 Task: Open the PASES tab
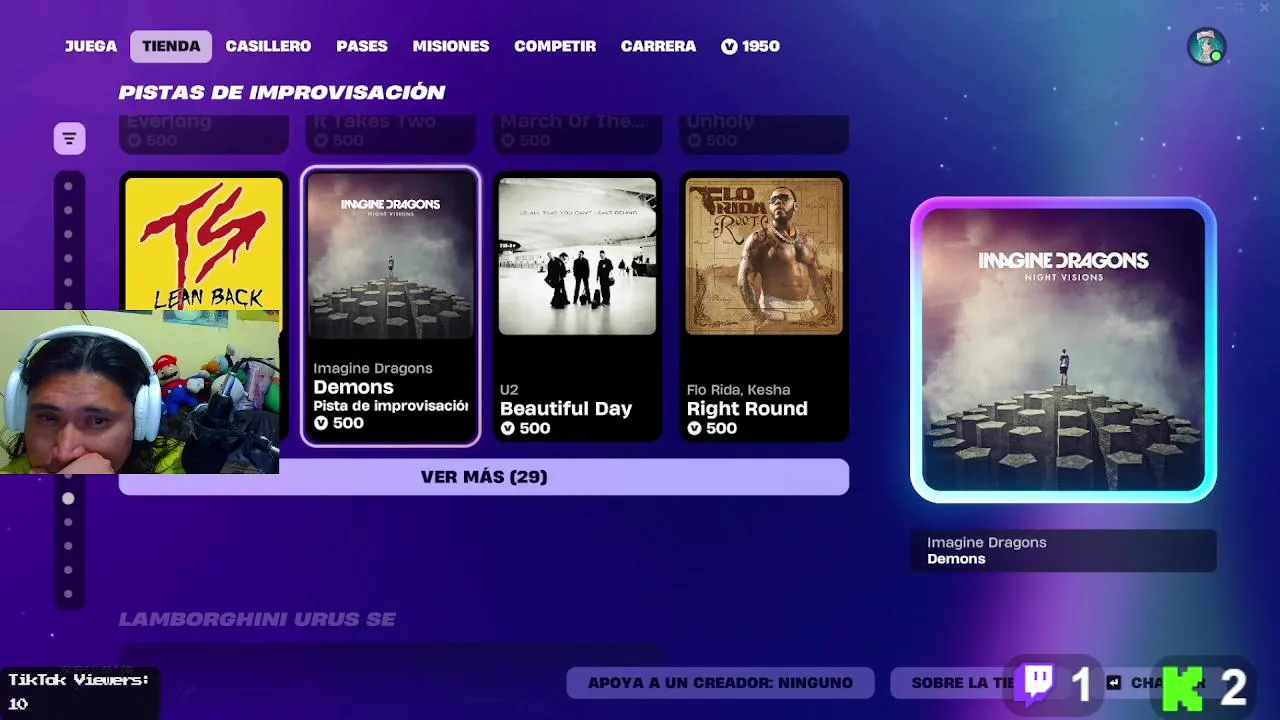(x=362, y=46)
